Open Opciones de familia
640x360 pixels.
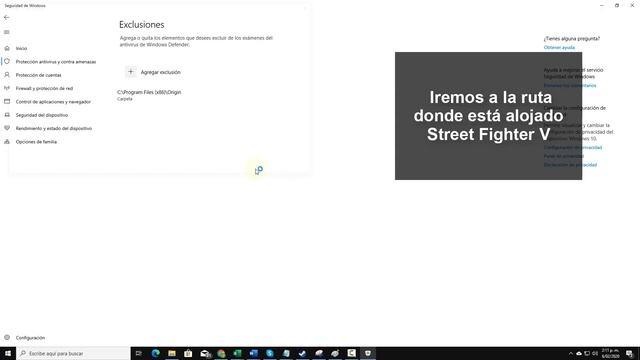36,142
